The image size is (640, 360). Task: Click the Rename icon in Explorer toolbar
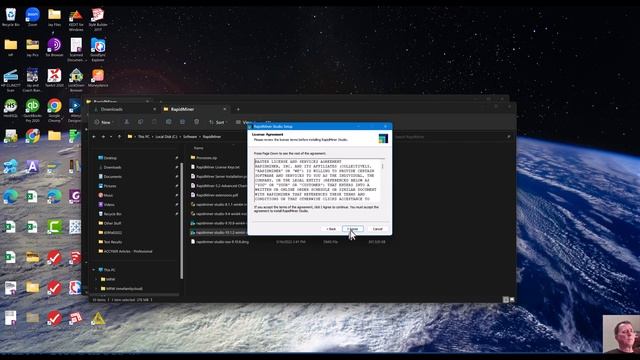169,122
